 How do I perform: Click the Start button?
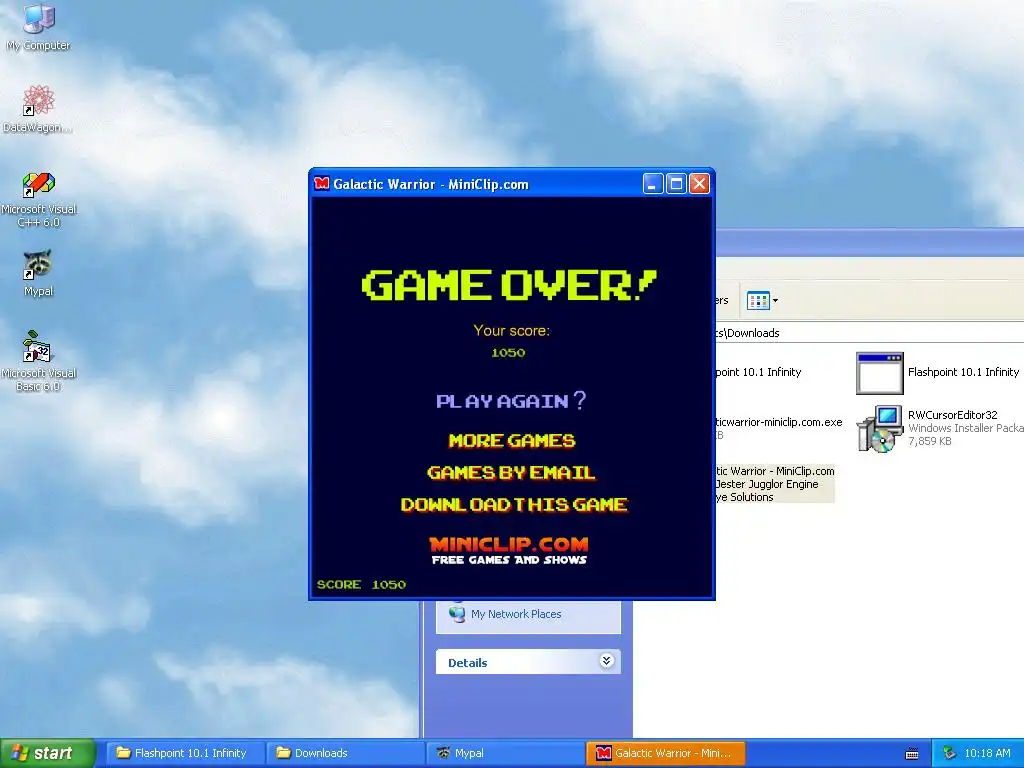[48, 753]
